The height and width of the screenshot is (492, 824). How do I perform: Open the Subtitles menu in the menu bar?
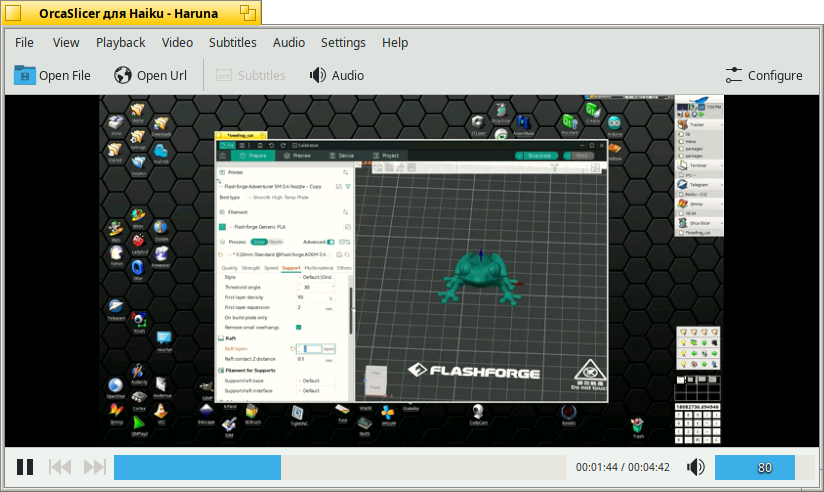[232, 43]
